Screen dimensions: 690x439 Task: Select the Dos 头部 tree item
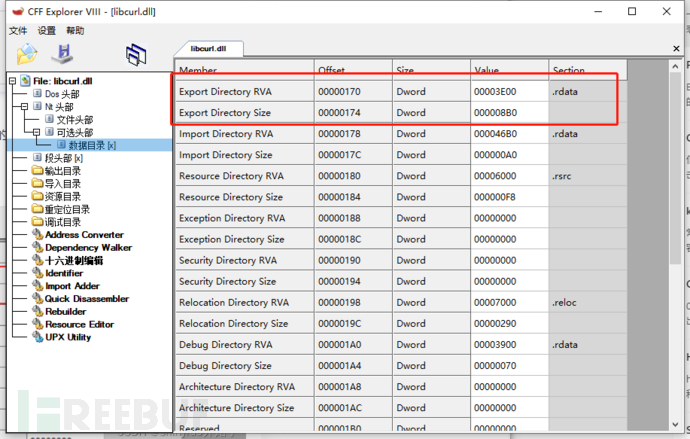pos(64,94)
